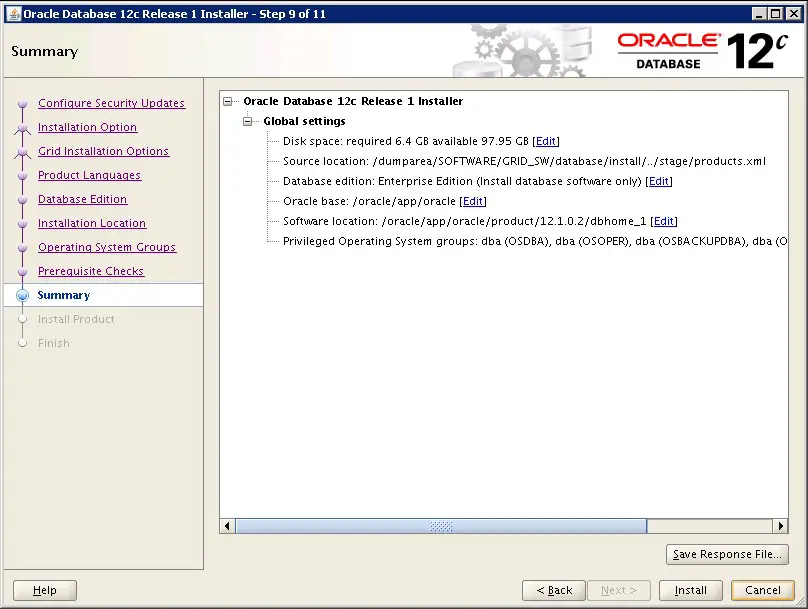
Task: Go to the Installation Option step
Action: click(x=88, y=127)
